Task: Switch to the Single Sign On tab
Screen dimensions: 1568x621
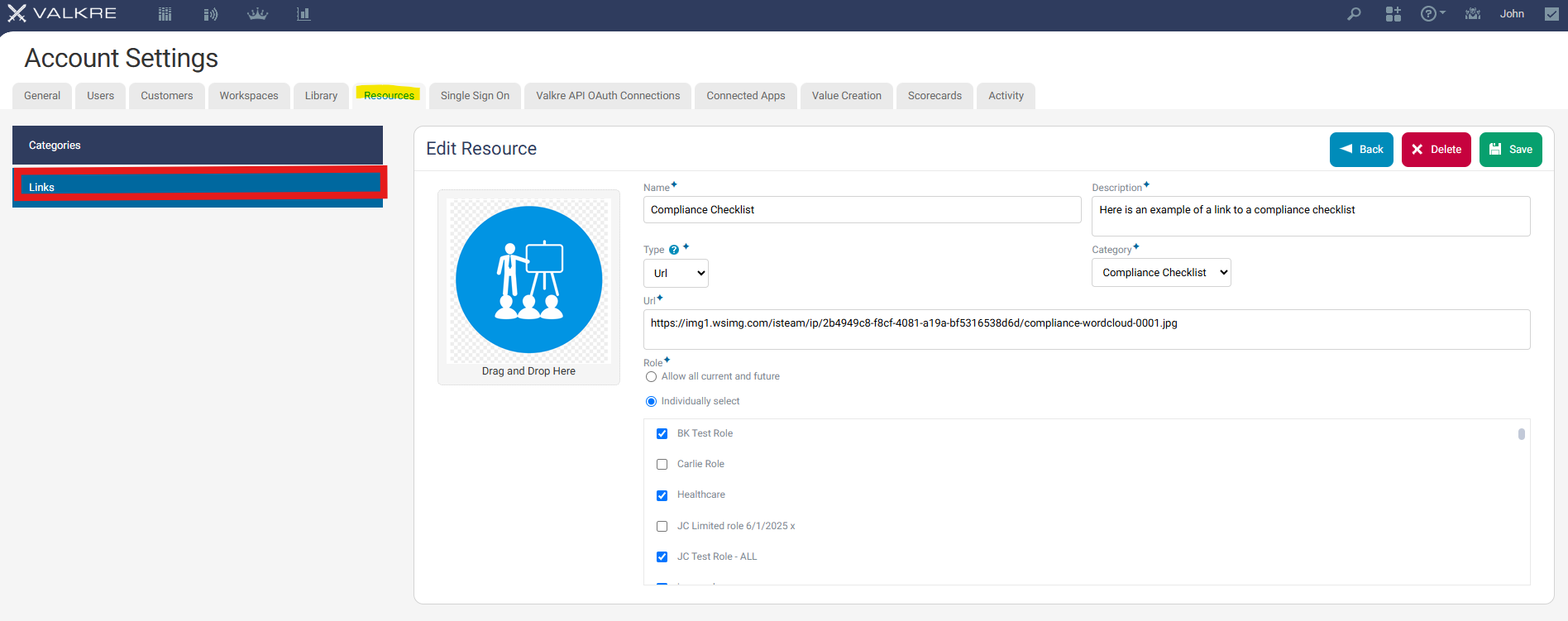Action: pos(475,96)
